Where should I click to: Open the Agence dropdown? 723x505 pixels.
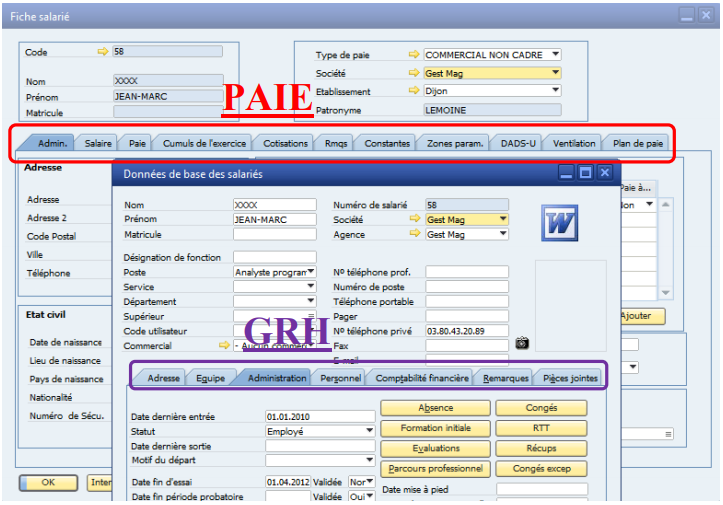pos(503,234)
